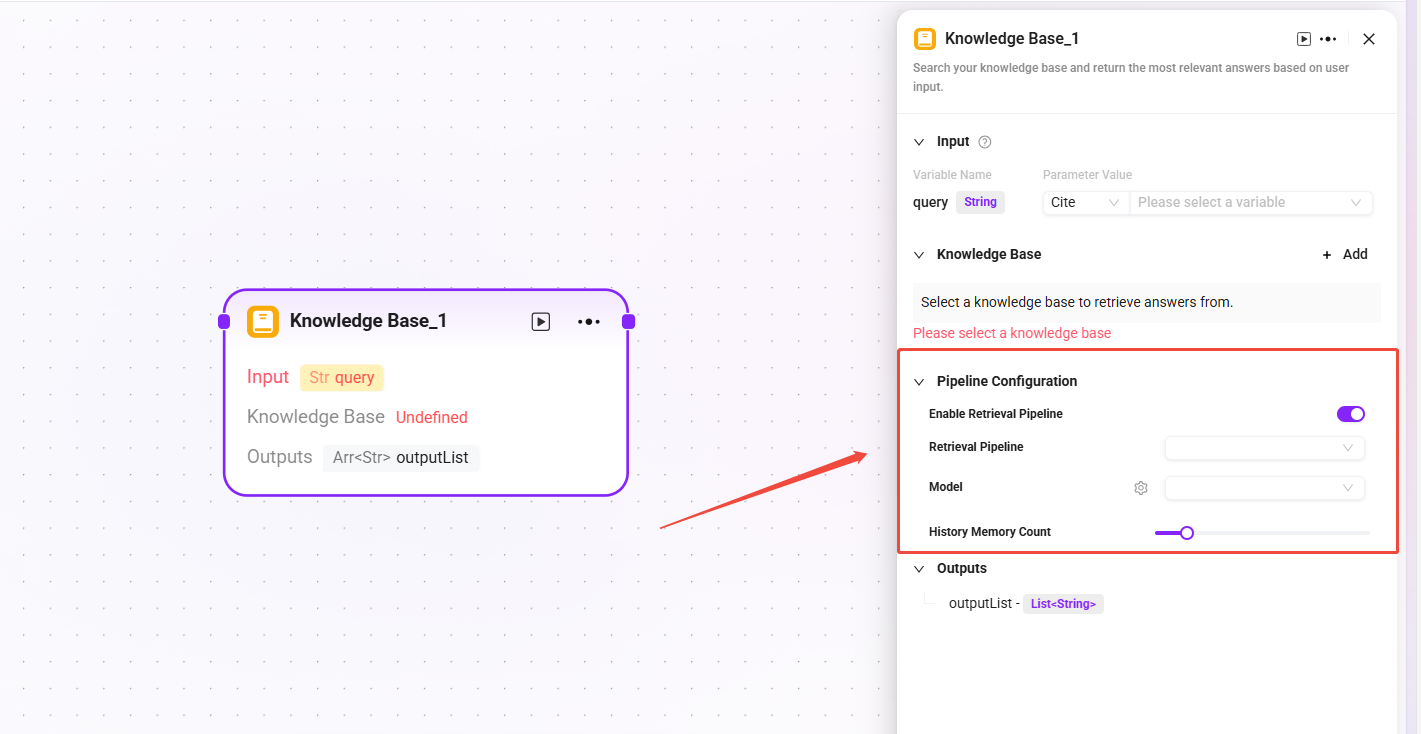Open the Retrieval Pipeline dropdown

point(1264,448)
